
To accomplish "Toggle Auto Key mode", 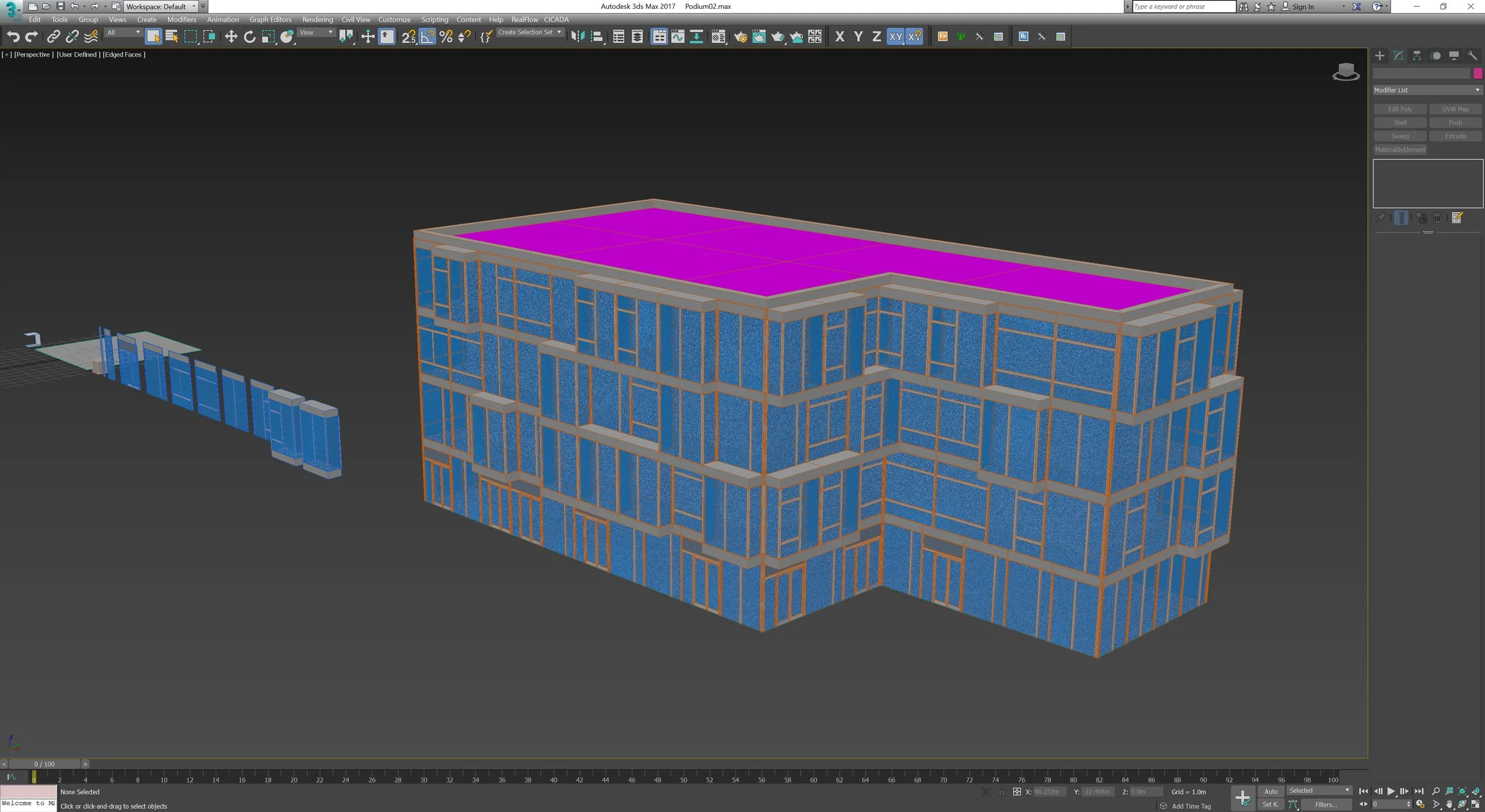I will pos(1270,791).
